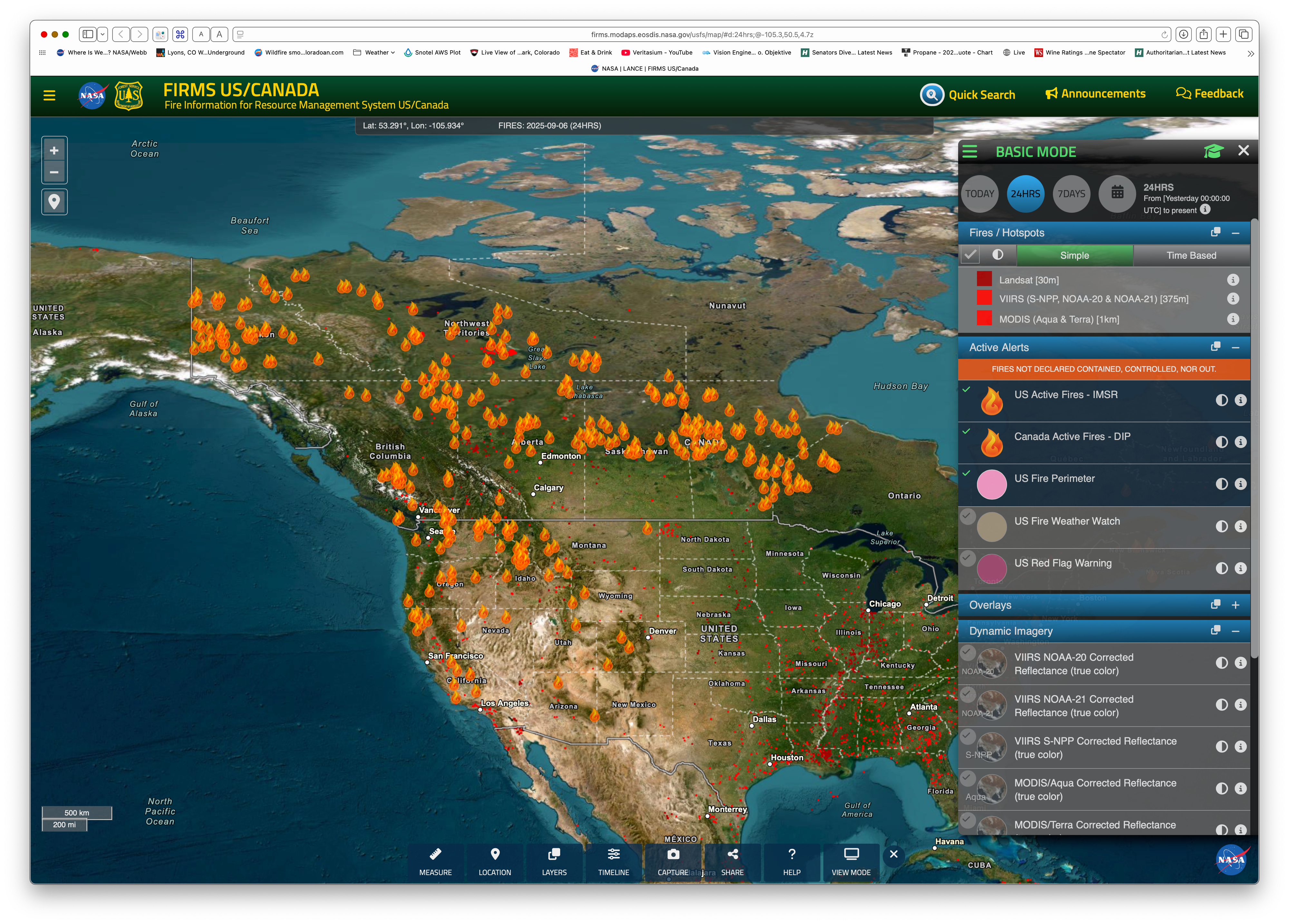Enable US Red Flag Warning layer
The height and width of the screenshot is (924, 1289).
pyautogui.click(x=967, y=558)
